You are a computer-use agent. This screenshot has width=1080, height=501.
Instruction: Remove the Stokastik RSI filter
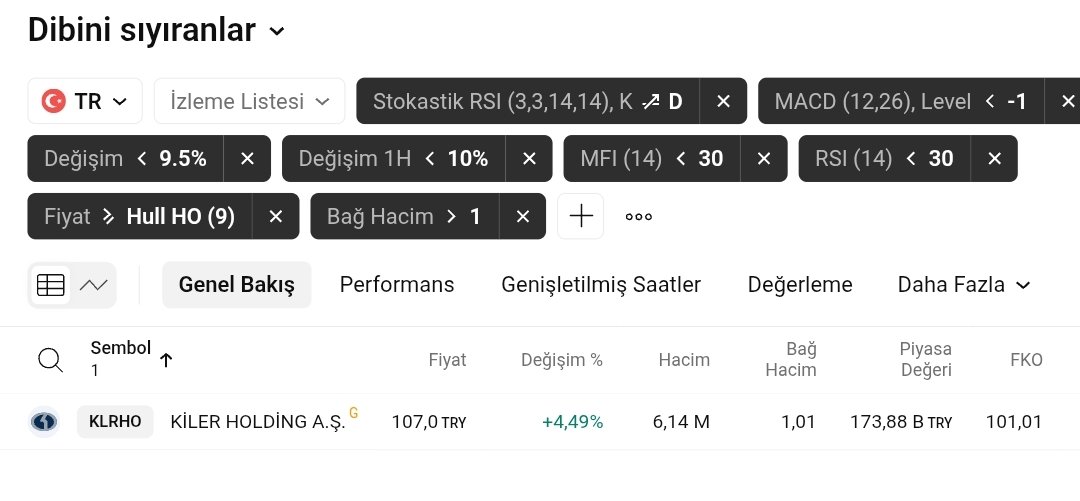(x=723, y=101)
